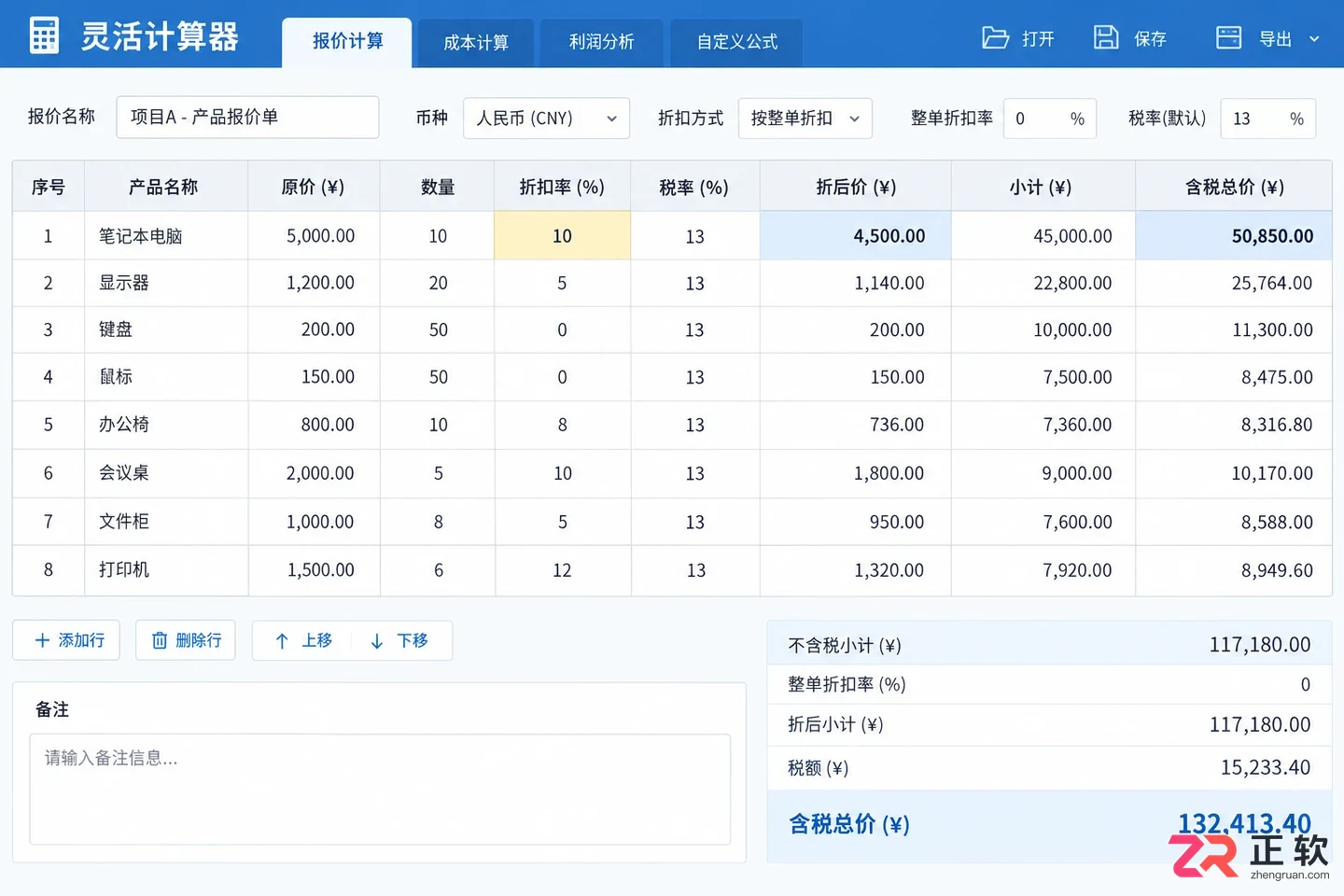Viewport: 1344px width, 896px height.
Task: Click the plus icon for adding a row
Action: click(x=42, y=640)
